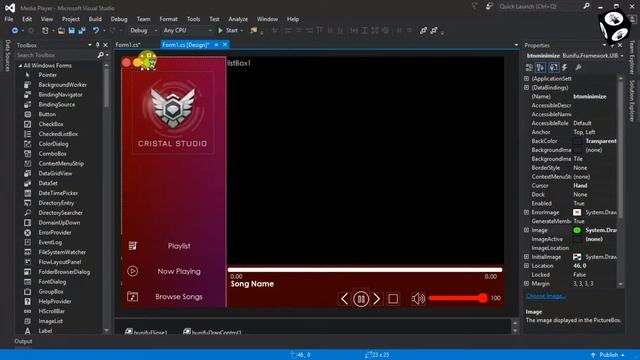Click the Feedback icon near Quick Launch
640x360 pixels.
pyautogui.click(x=489, y=7)
